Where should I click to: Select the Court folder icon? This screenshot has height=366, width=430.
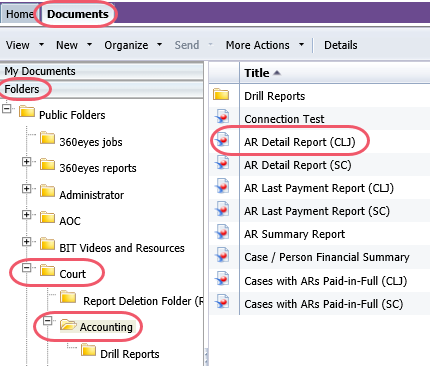[x=47, y=270]
